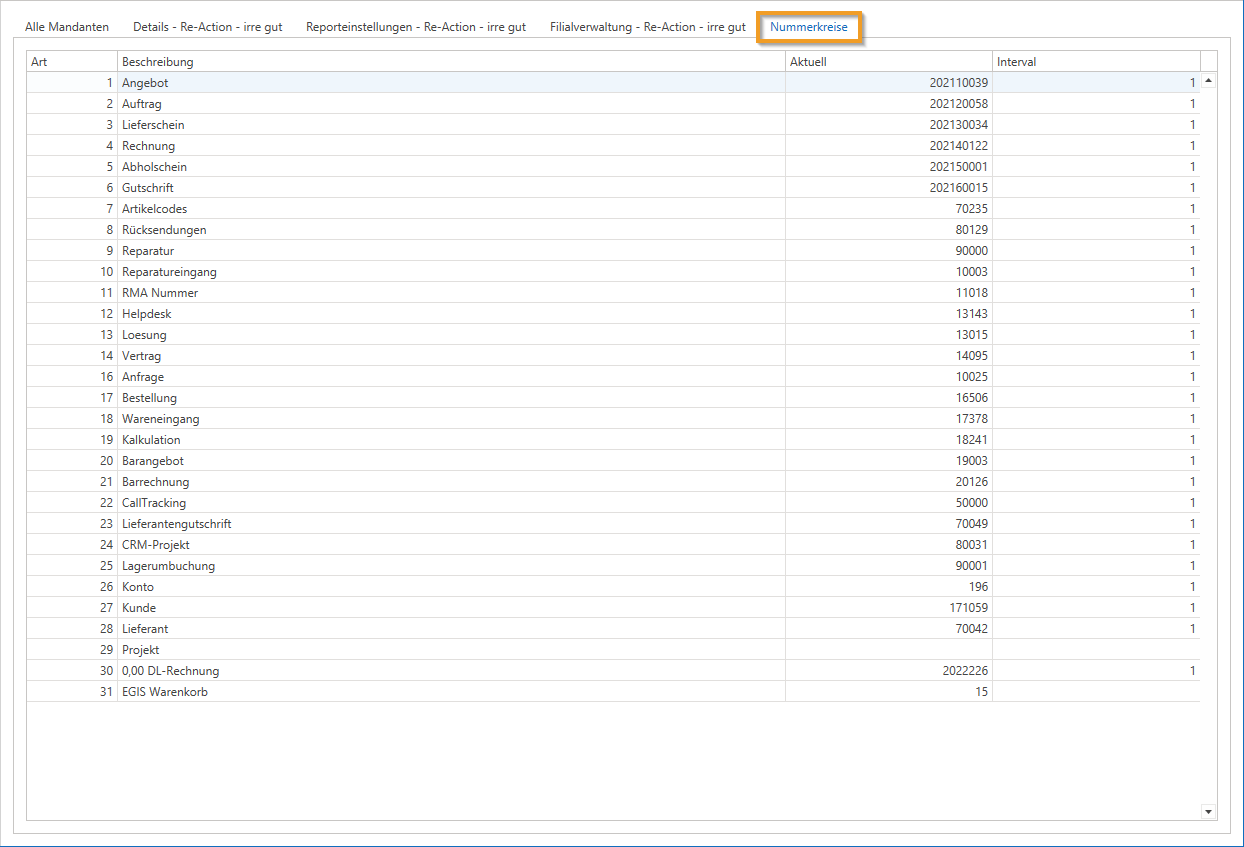Edit the Interval value for Kunde
The image size is (1244, 847).
[1095, 608]
